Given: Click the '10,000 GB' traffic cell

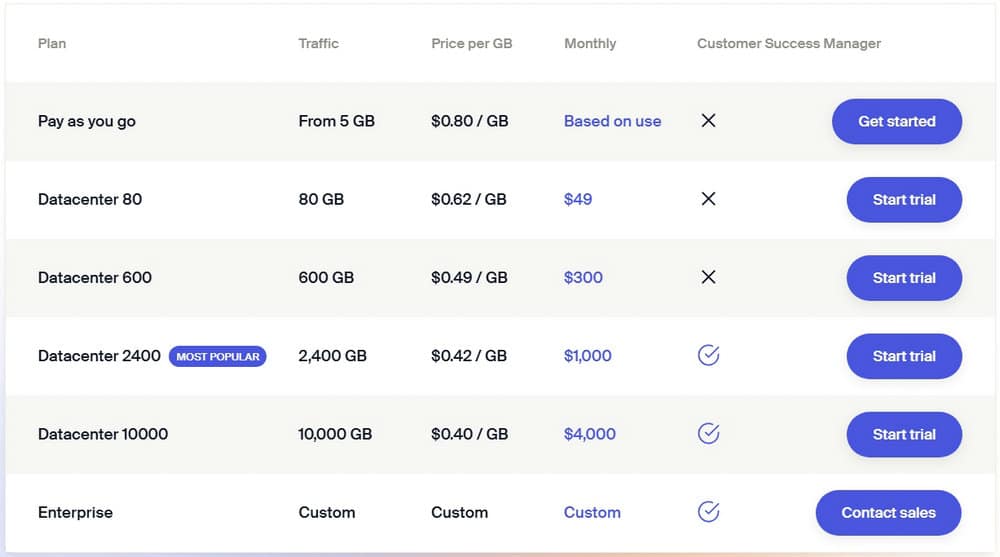Looking at the screenshot, I should pyautogui.click(x=335, y=434).
